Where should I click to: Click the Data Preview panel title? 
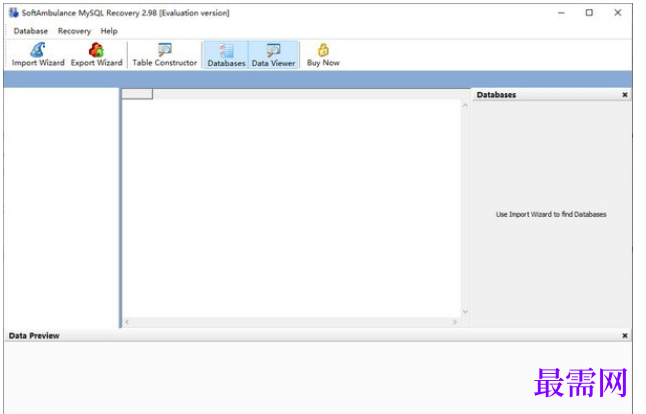click(34, 336)
